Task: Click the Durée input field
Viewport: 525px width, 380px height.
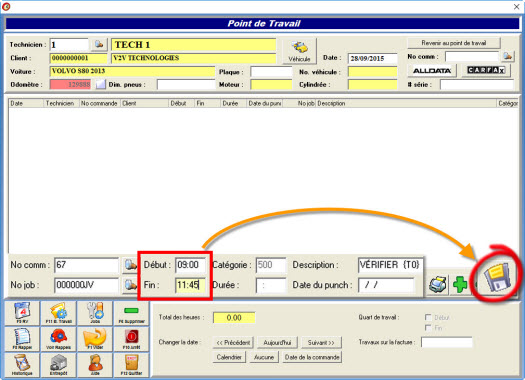Action: pyautogui.click(x=271, y=285)
